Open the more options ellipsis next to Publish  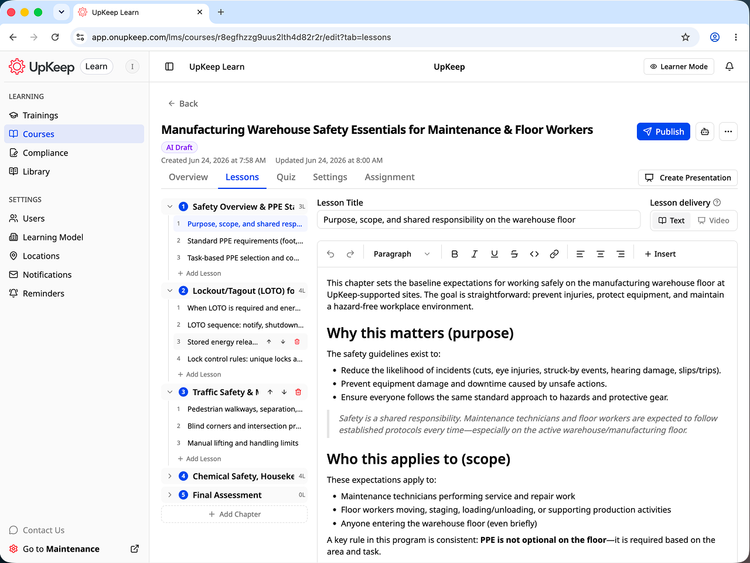tap(728, 132)
